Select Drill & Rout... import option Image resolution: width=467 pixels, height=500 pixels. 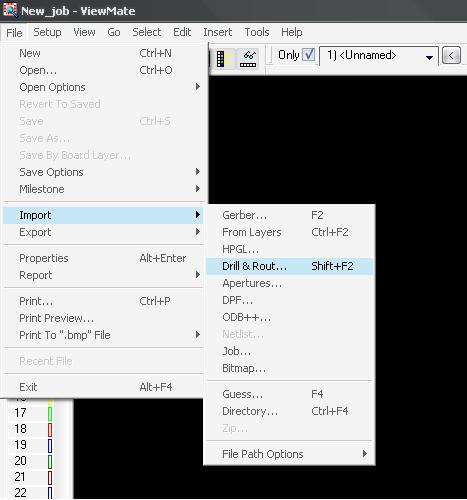point(289,266)
